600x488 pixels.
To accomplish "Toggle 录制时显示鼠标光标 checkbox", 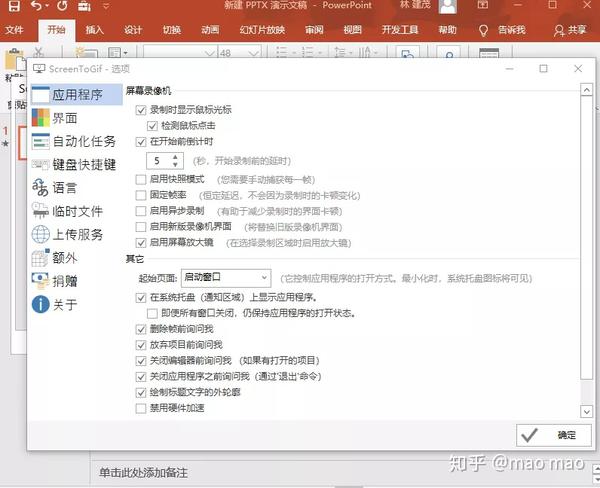I will pos(141,110).
